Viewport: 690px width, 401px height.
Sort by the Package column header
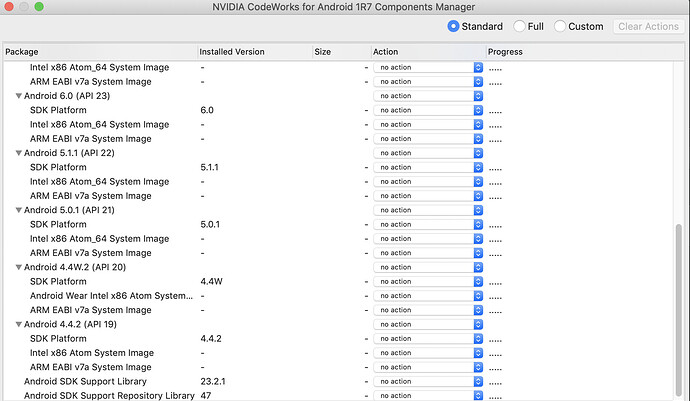[100, 52]
